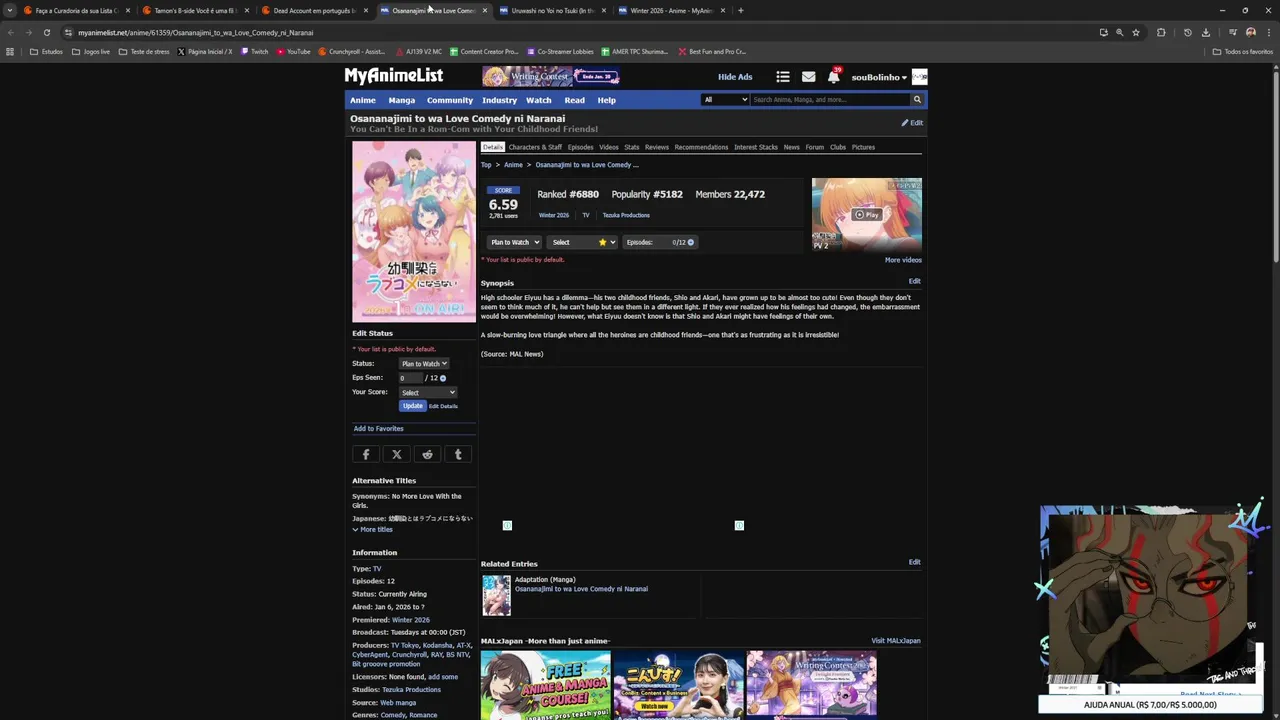Bookmark this page using the star icon
Viewport: 1280px width, 720px height.
pyautogui.click(x=1136, y=32)
